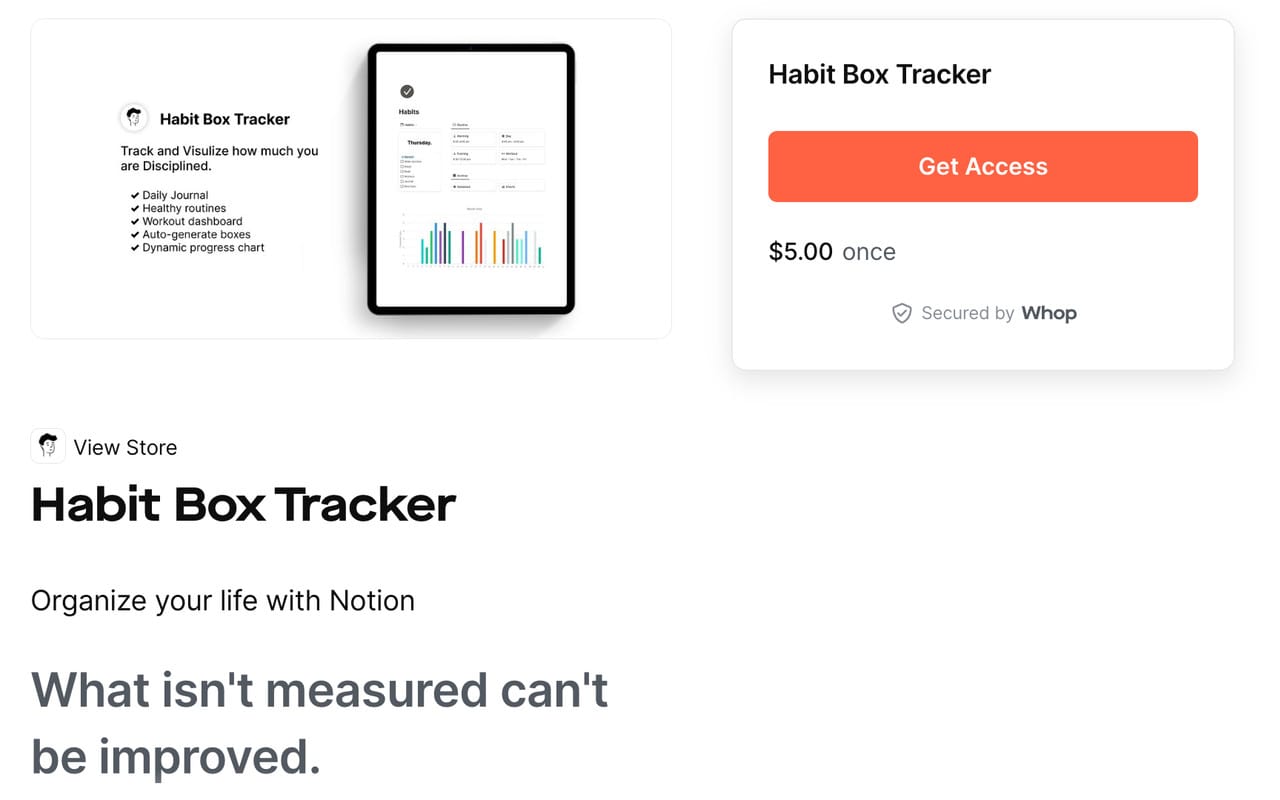Expand the Habits view selector in the preview
Screen dimensions: 1280x800
(408, 125)
